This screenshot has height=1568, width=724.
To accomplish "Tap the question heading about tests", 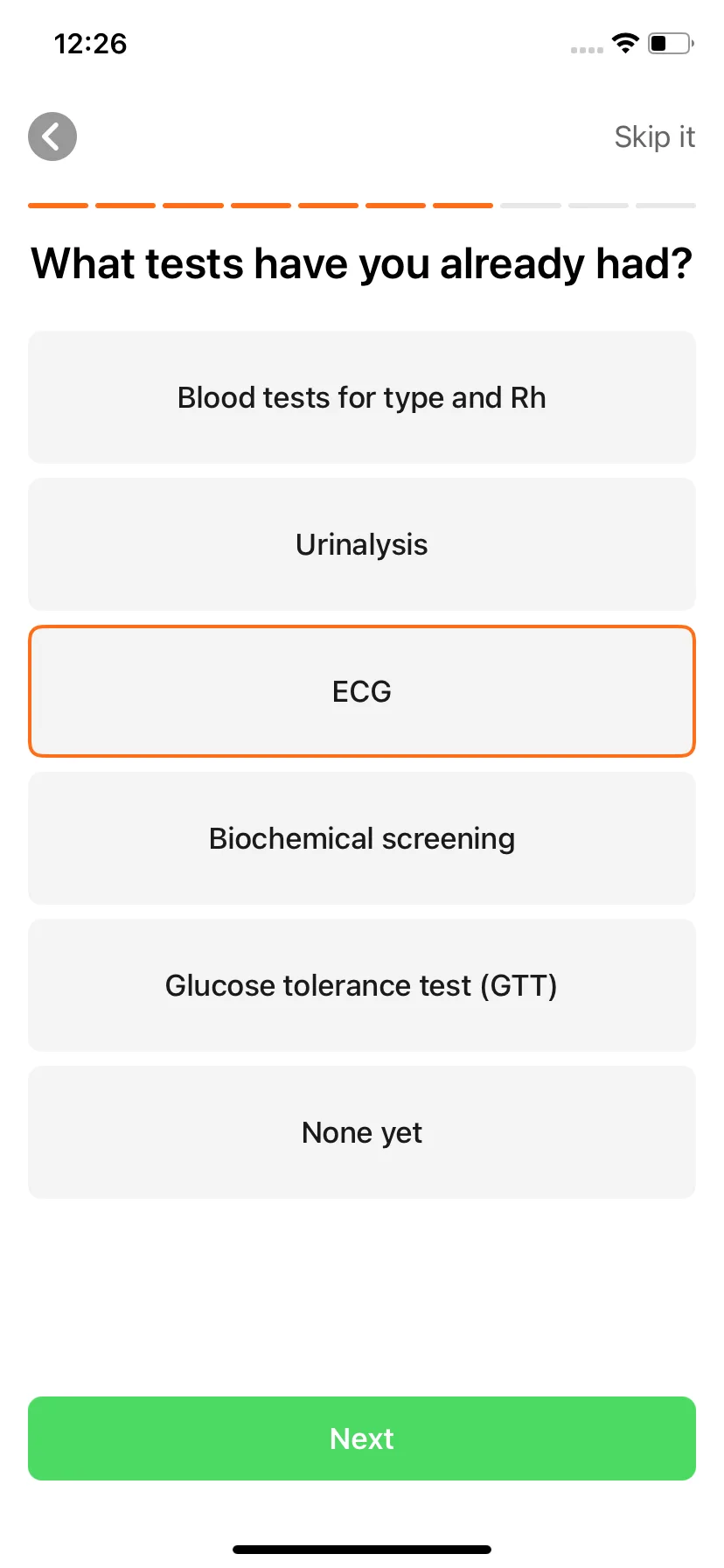I will [x=362, y=263].
